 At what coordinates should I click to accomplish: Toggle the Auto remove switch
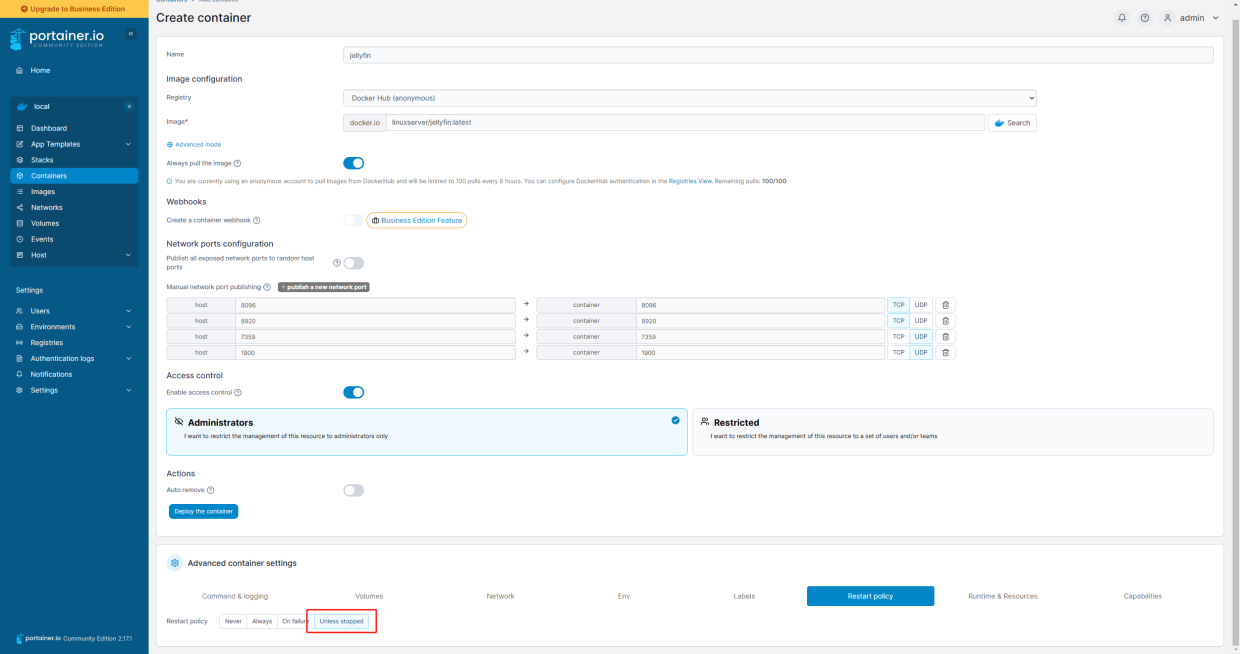(354, 491)
